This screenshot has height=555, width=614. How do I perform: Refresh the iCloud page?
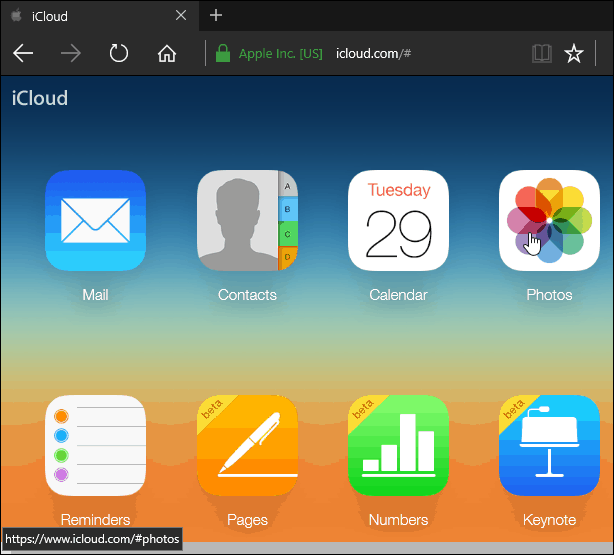point(119,53)
